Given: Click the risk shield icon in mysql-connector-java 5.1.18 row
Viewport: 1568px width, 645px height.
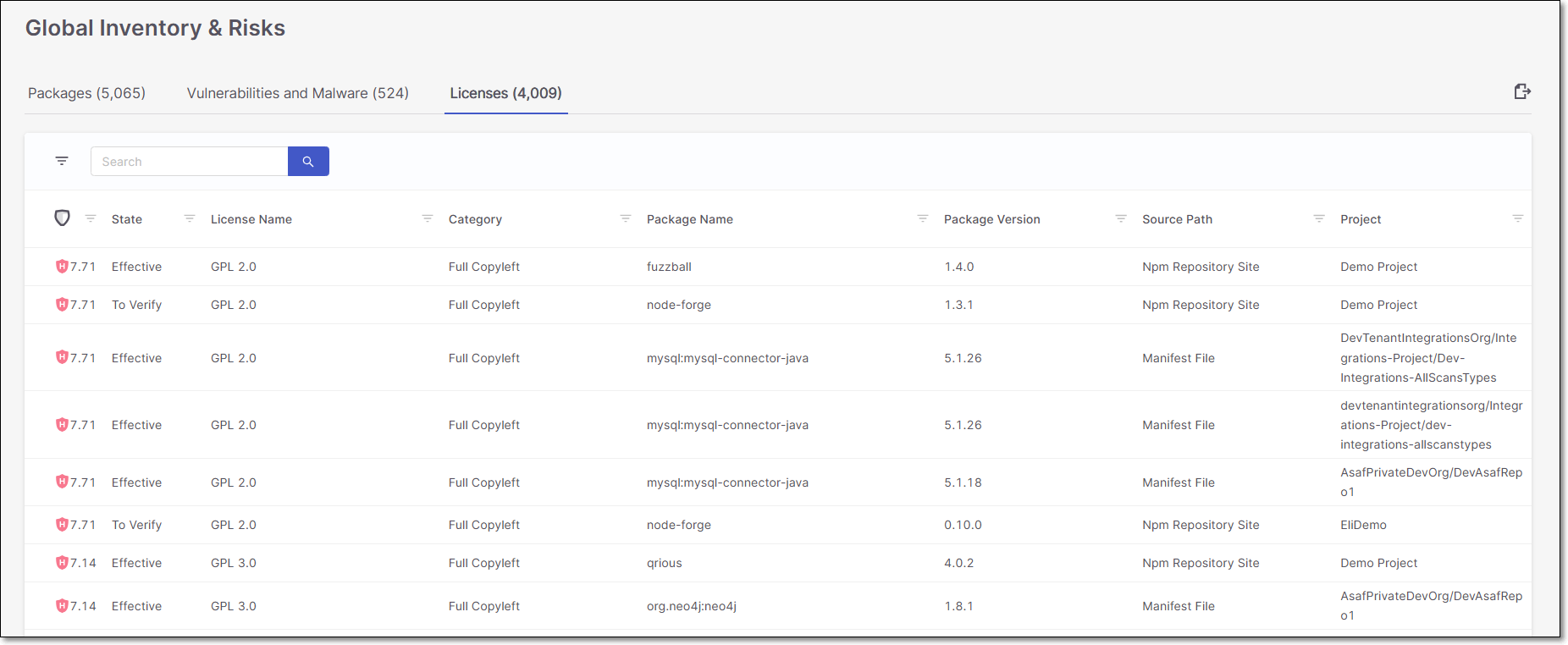Looking at the screenshot, I should [62, 482].
